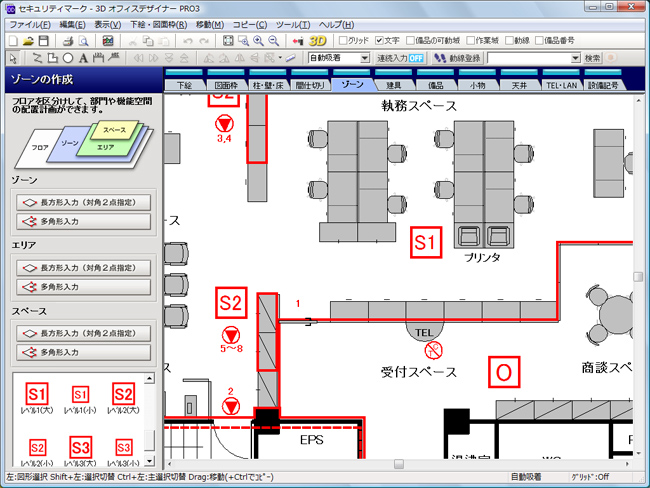Print with the printer icon

click(x=68, y=41)
